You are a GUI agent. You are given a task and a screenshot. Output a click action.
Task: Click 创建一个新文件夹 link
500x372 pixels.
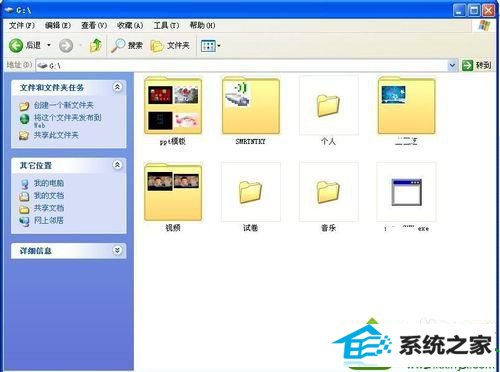[64, 105]
